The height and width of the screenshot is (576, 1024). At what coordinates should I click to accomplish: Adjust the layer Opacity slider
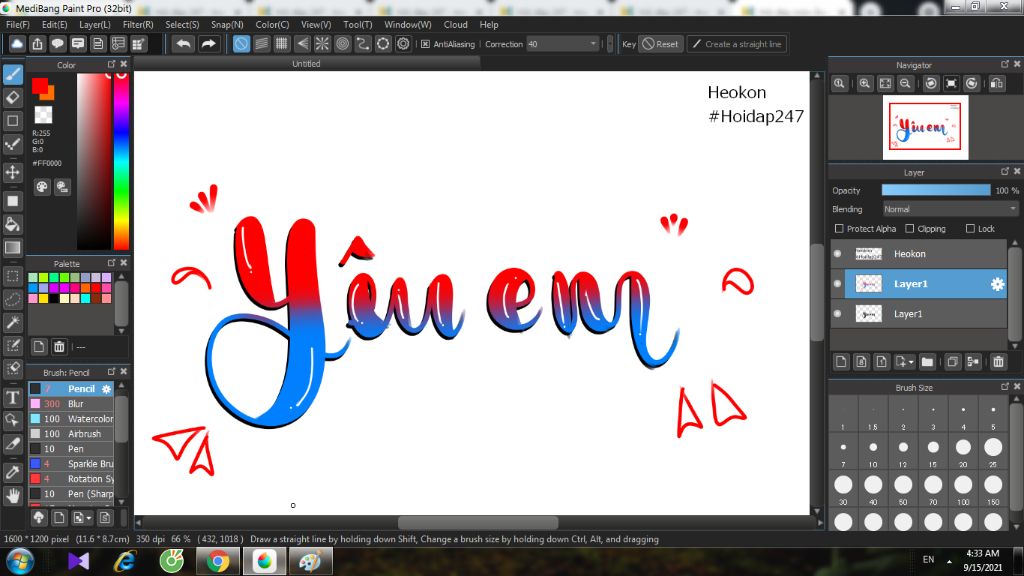click(936, 190)
